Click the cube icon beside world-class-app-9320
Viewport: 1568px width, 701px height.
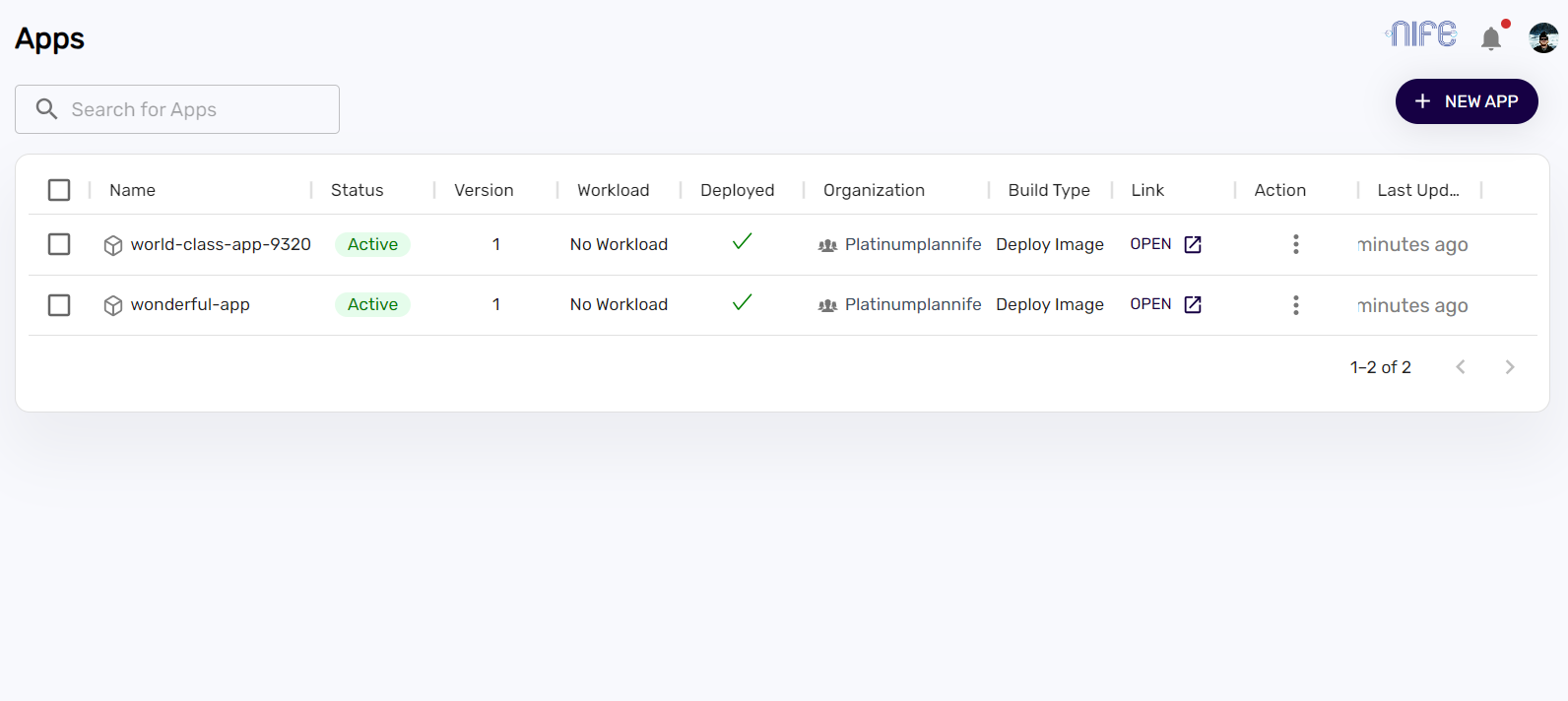[113, 245]
